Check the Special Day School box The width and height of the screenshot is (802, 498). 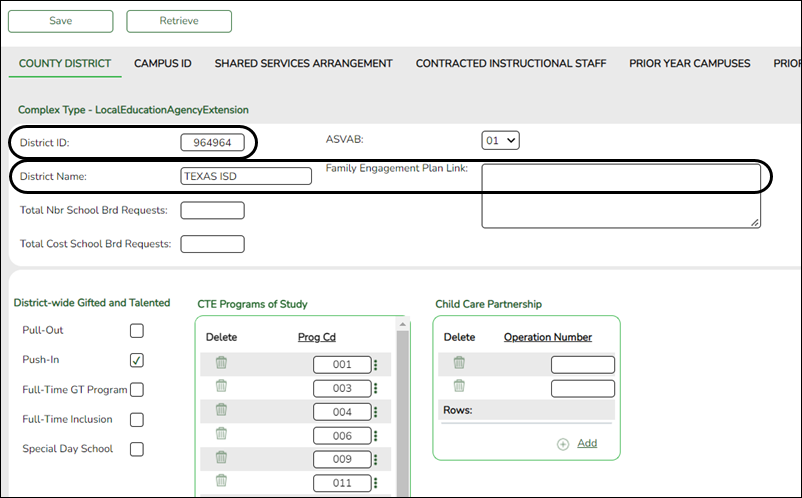[x=137, y=449]
